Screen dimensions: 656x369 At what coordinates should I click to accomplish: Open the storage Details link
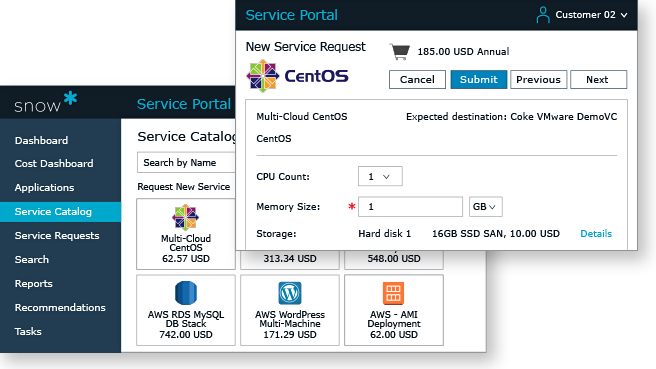coord(596,233)
